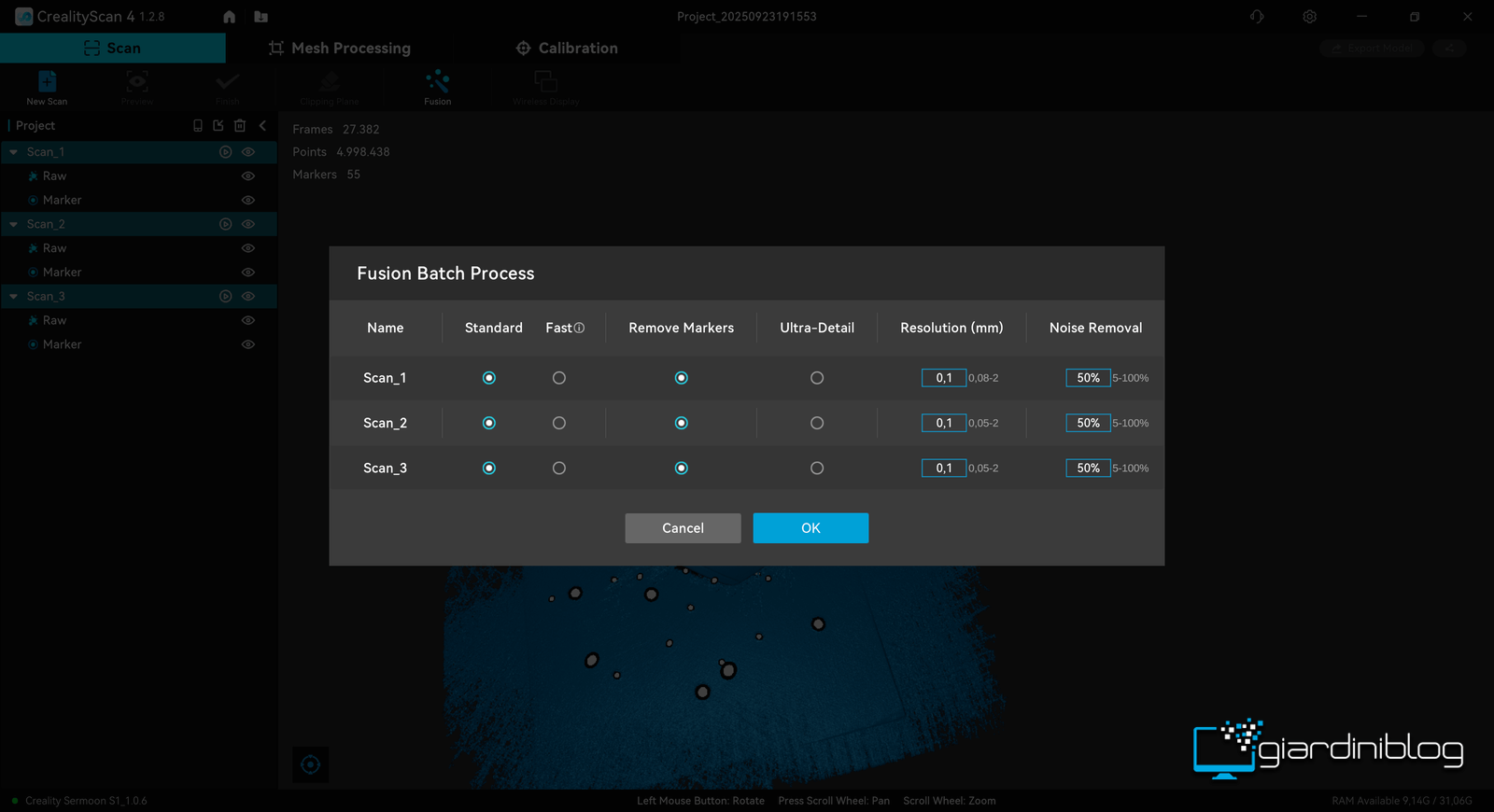Click the open project folder icon

261,17
